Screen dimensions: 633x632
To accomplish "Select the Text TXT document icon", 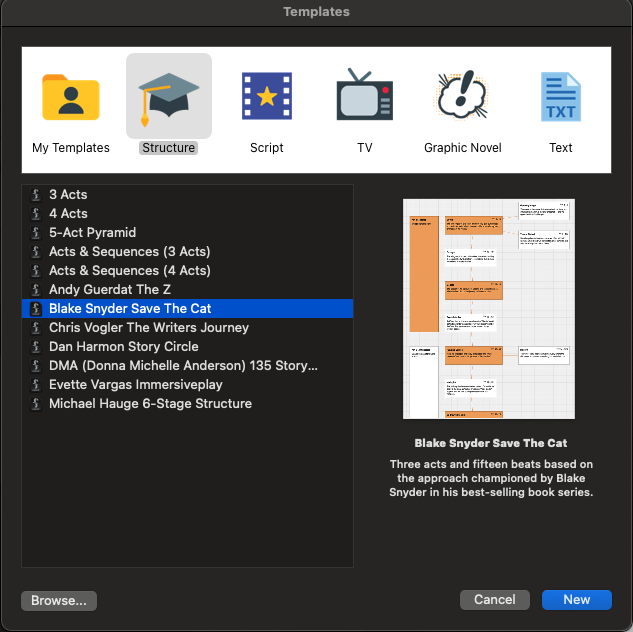I will point(560,97).
